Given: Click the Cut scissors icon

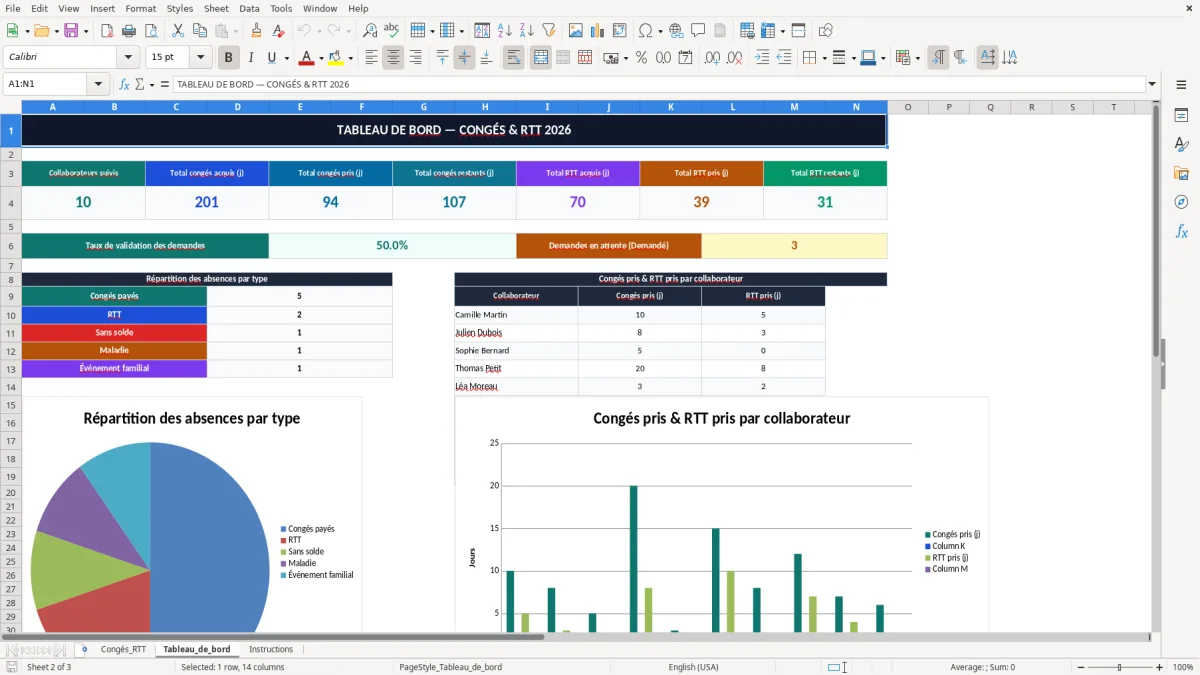Looking at the screenshot, I should [178, 31].
